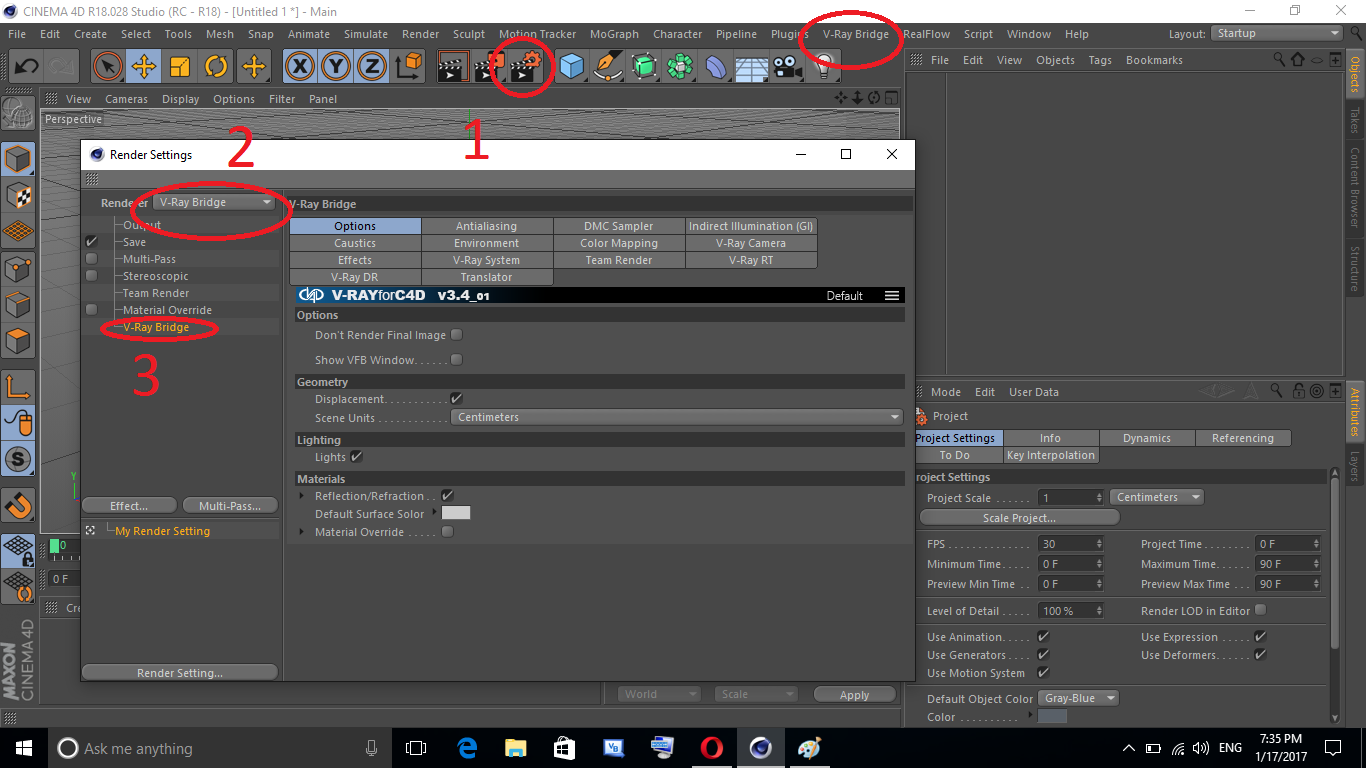This screenshot has height=768, width=1366.
Task: Toggle the Lights checkbox
Action: pyautogui.click(x=356, y=457)
